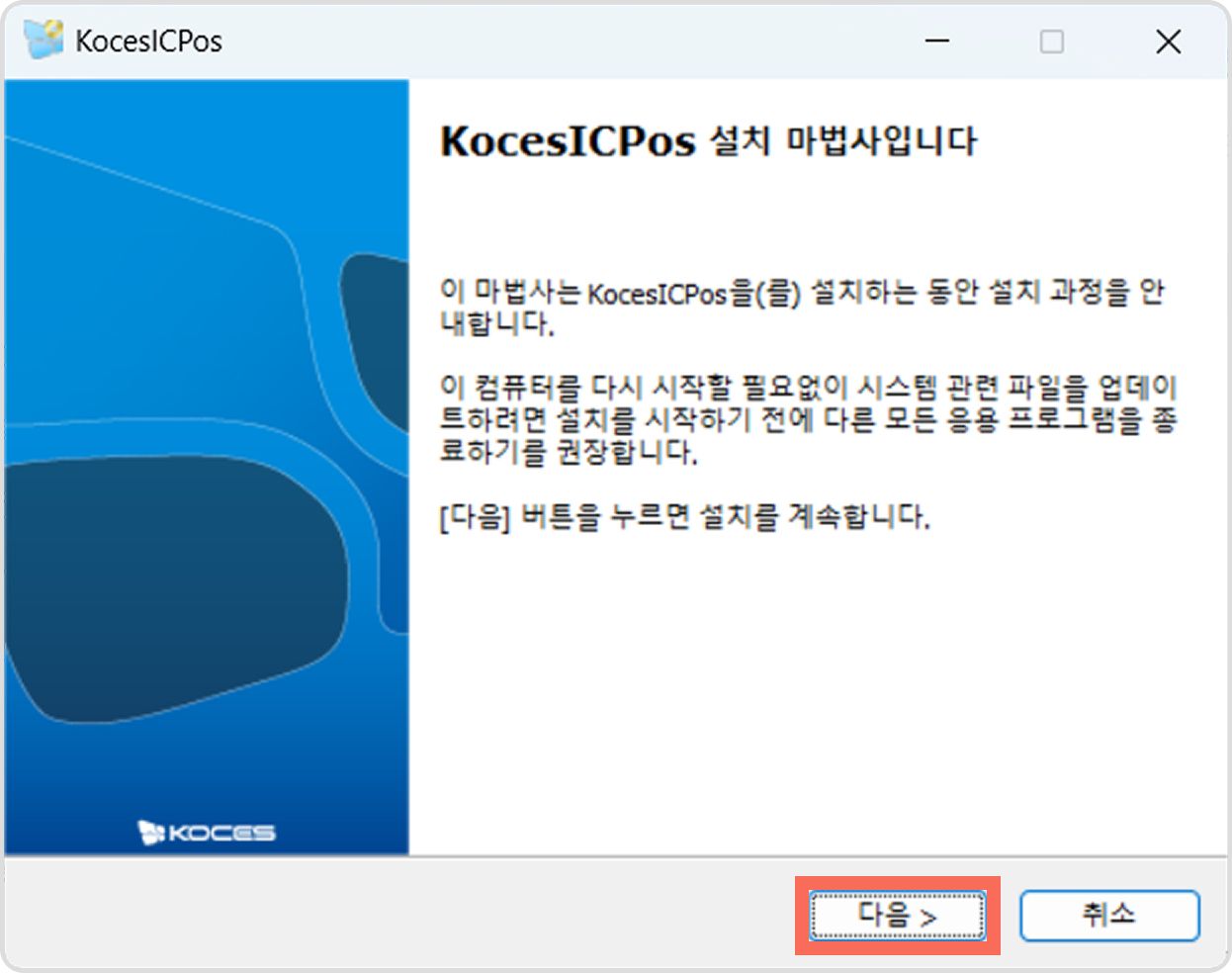Click the text '[다음] 버튼을 누르면 설치를 계속합니다.'
This screenshot has width=1232, height=973.
(x=685, y=516)
